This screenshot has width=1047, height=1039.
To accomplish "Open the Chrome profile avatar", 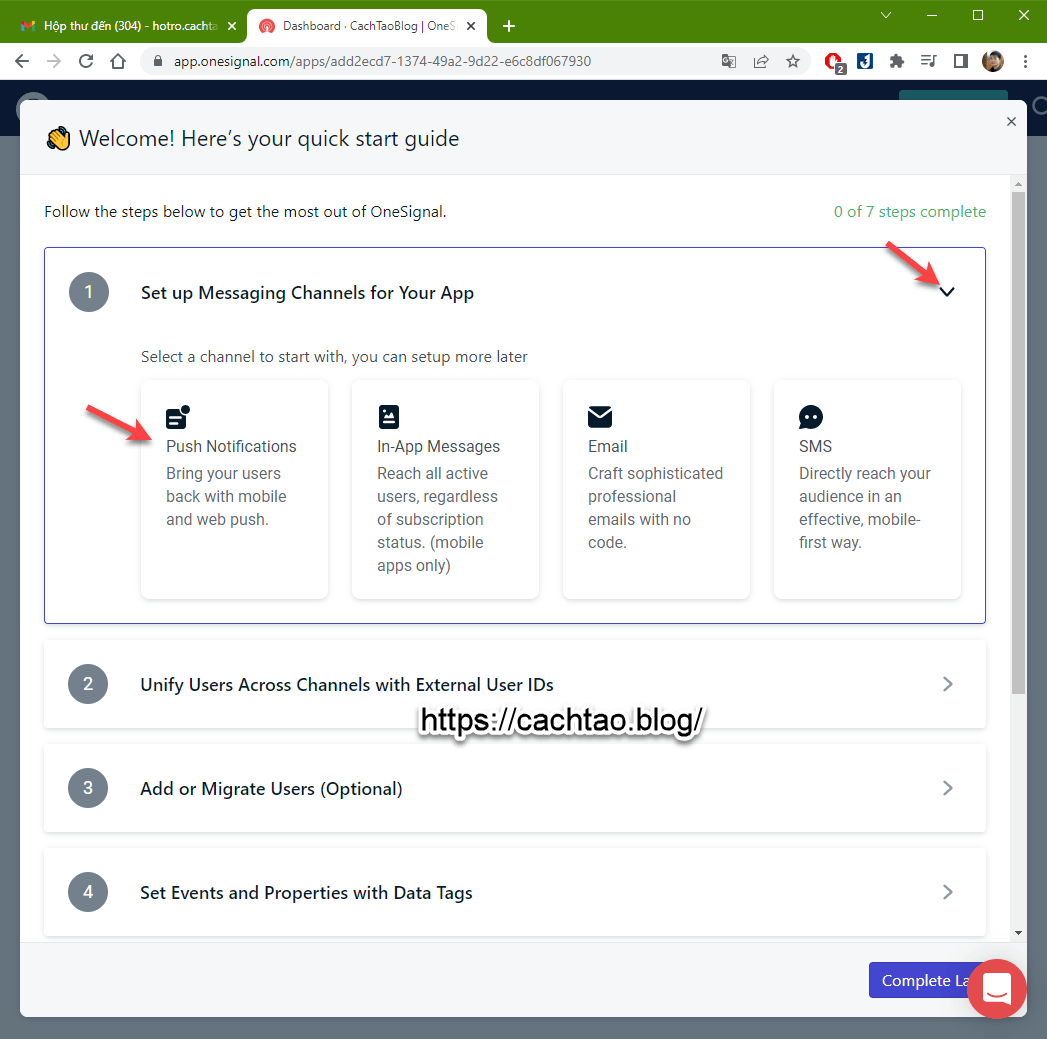I will (993, 61).
